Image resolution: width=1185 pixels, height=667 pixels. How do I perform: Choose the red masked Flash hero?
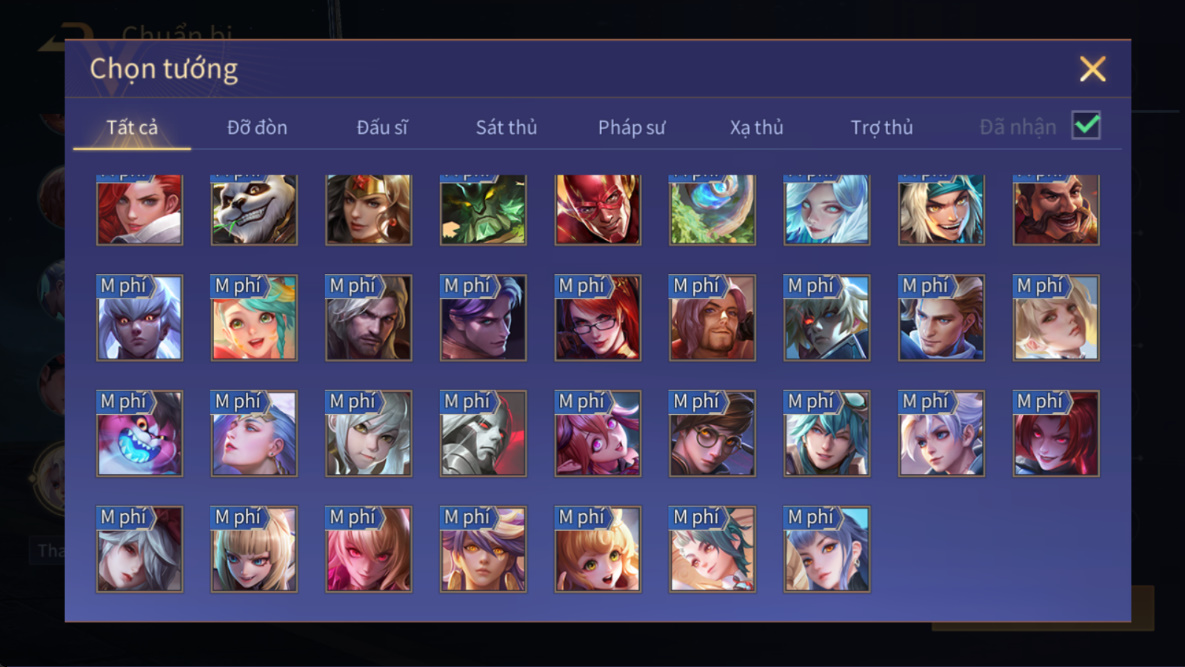tap(597, 209)
